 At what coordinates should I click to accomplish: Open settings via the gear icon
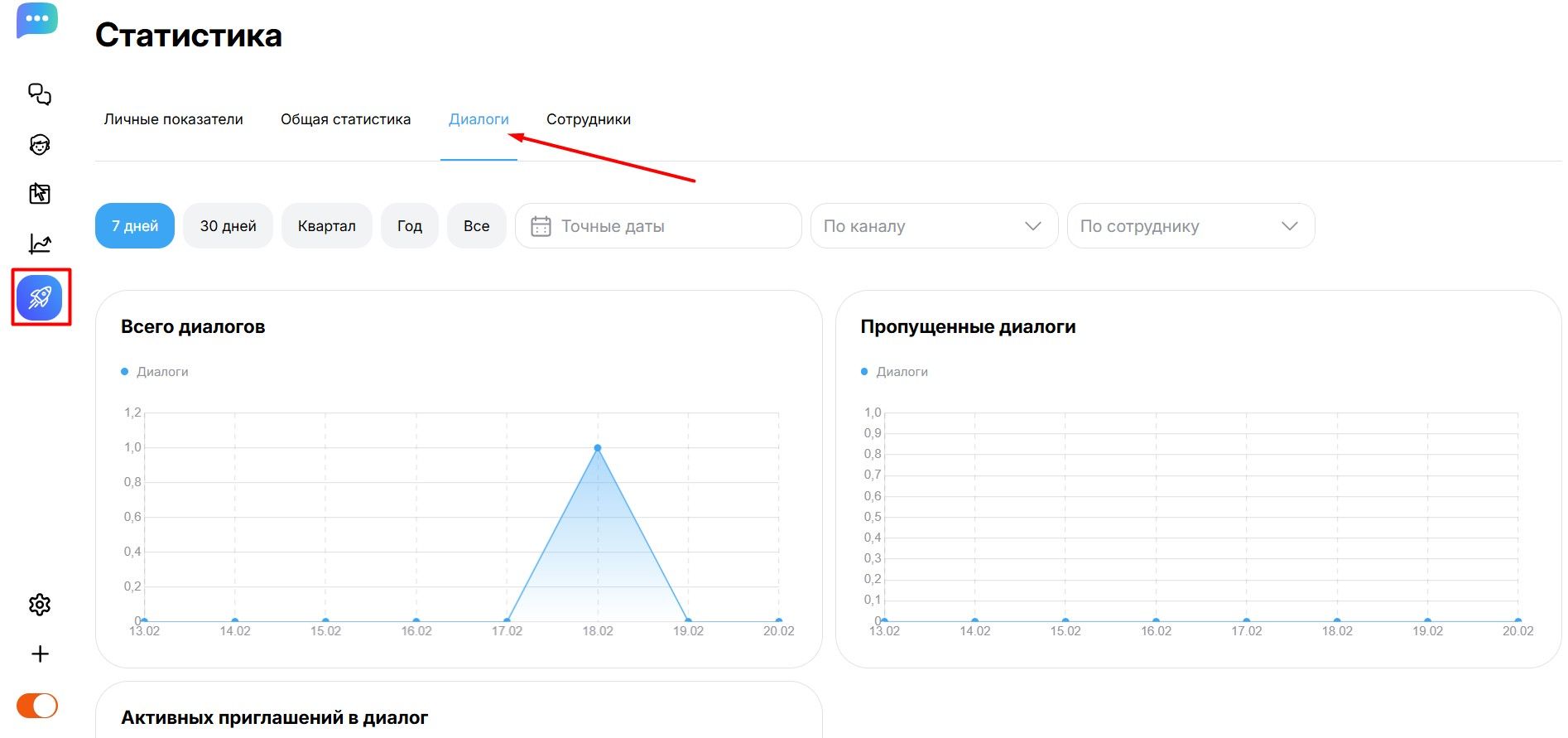[x=40, y=605]
